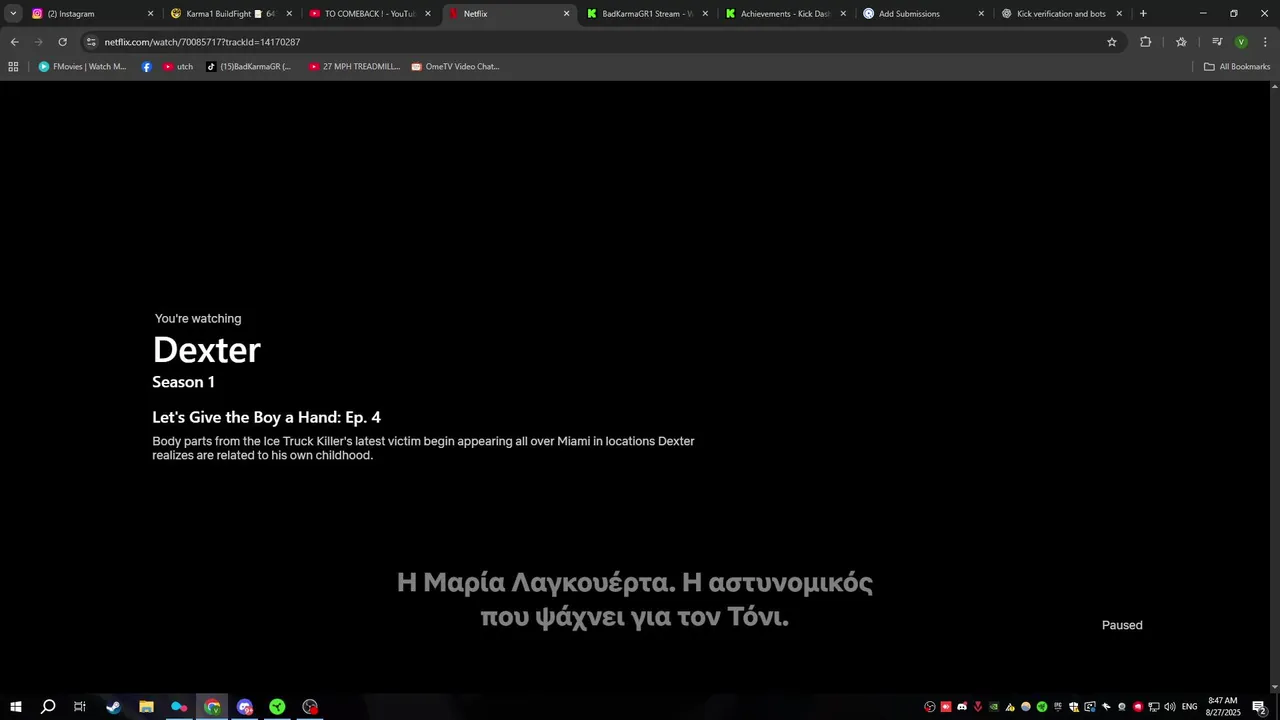Open the notification center icon
Screen dimensions: 1280x720
point(1259,707)
